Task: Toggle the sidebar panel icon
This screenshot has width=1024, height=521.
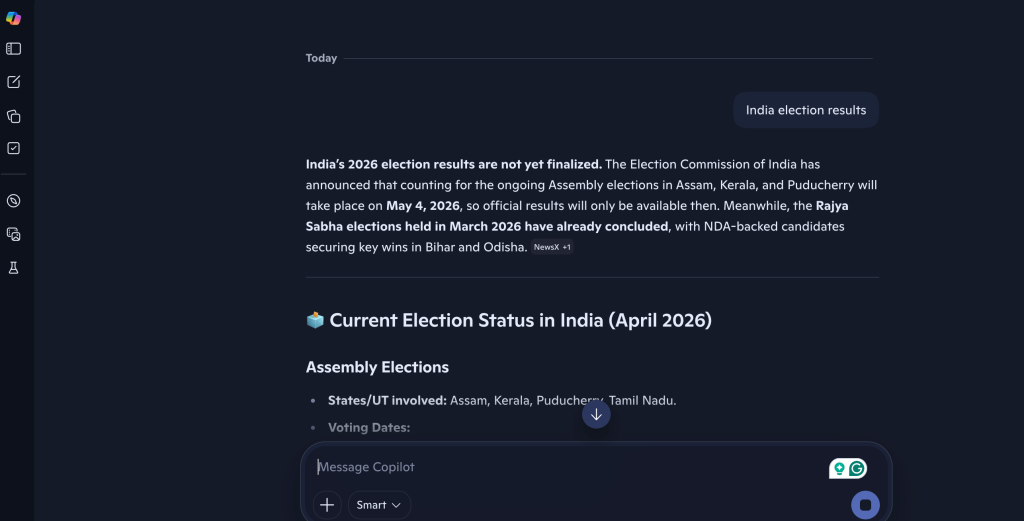Action: (14, 48)
